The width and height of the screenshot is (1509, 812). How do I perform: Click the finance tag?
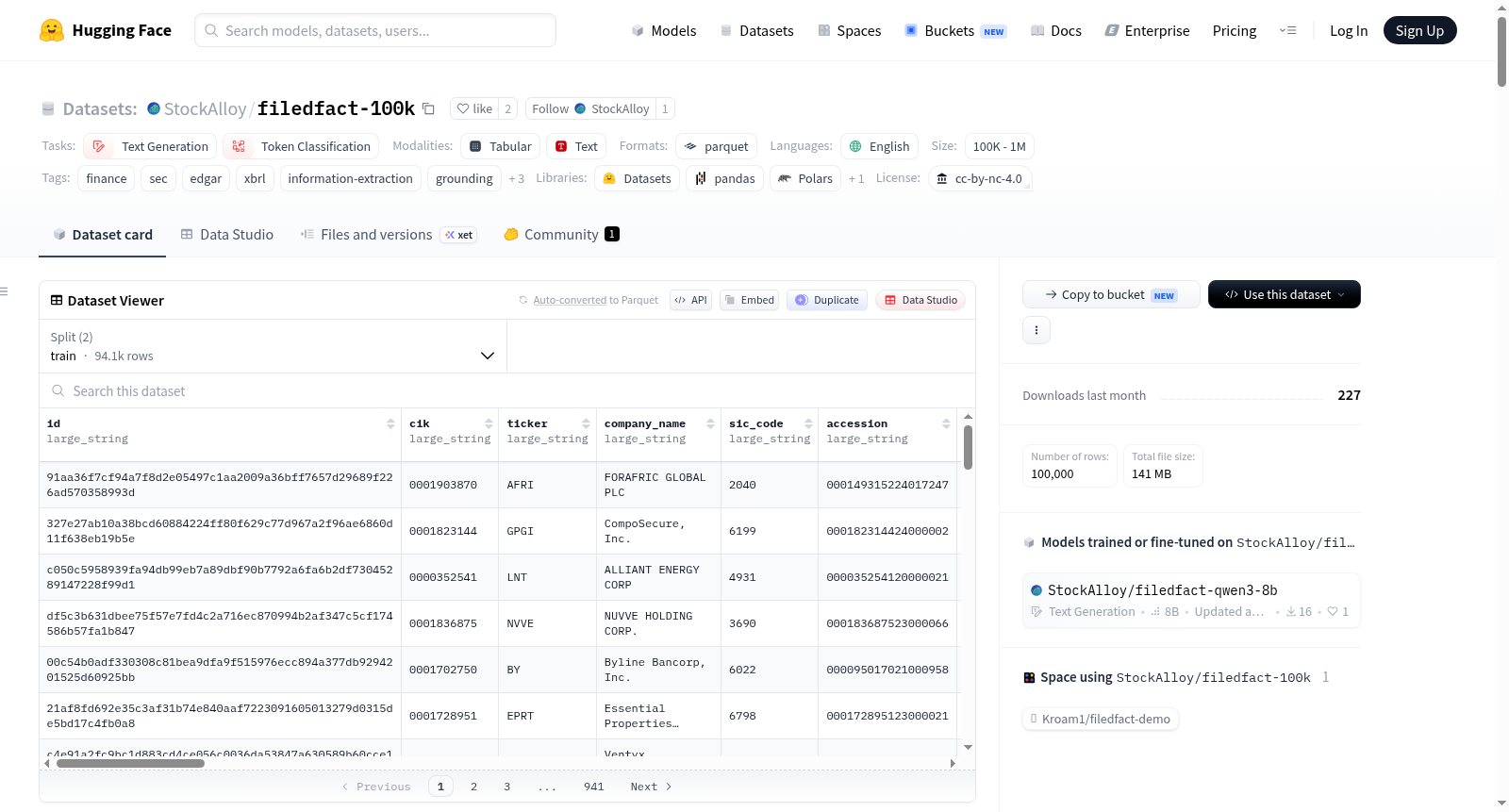107,178
